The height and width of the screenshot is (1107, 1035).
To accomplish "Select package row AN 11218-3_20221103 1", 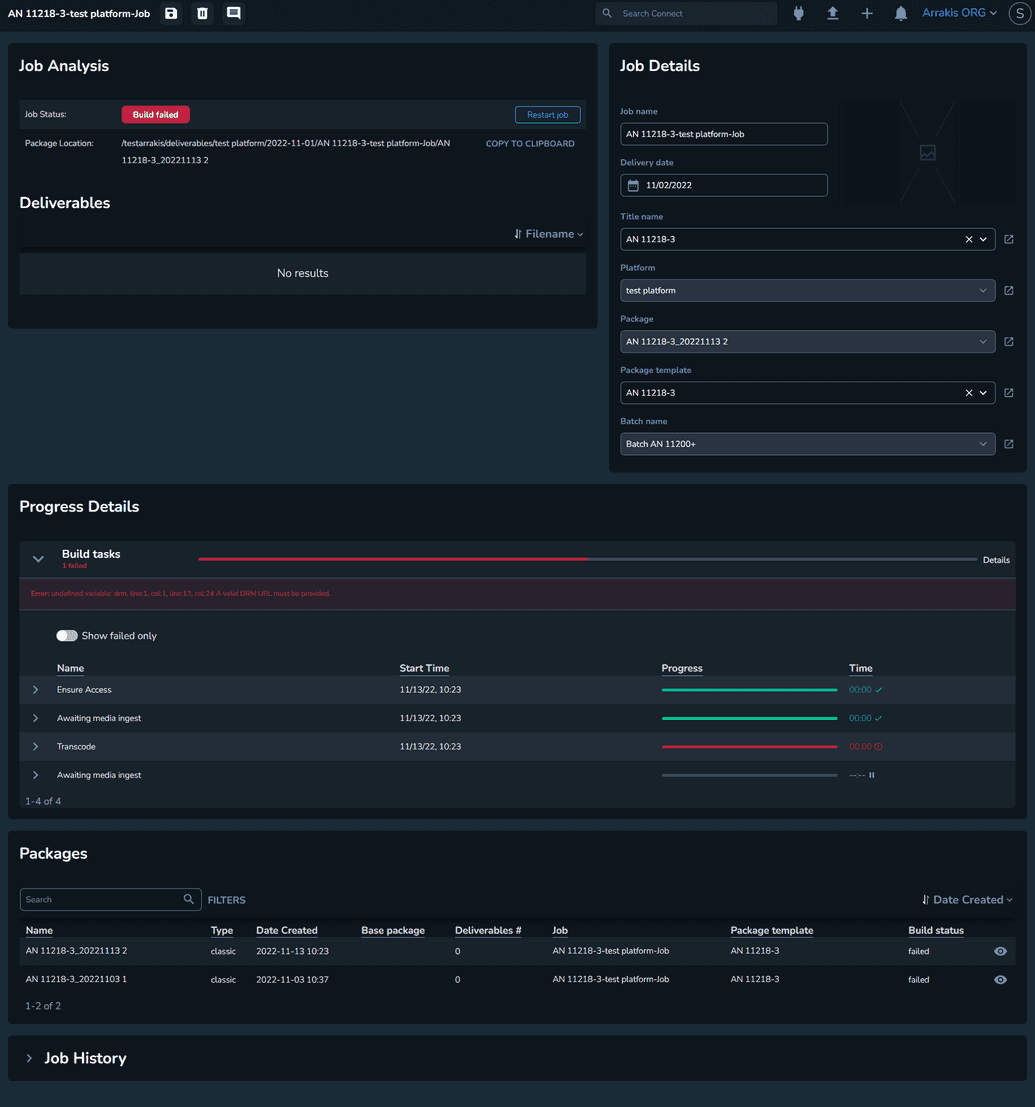I will [518, 980].
